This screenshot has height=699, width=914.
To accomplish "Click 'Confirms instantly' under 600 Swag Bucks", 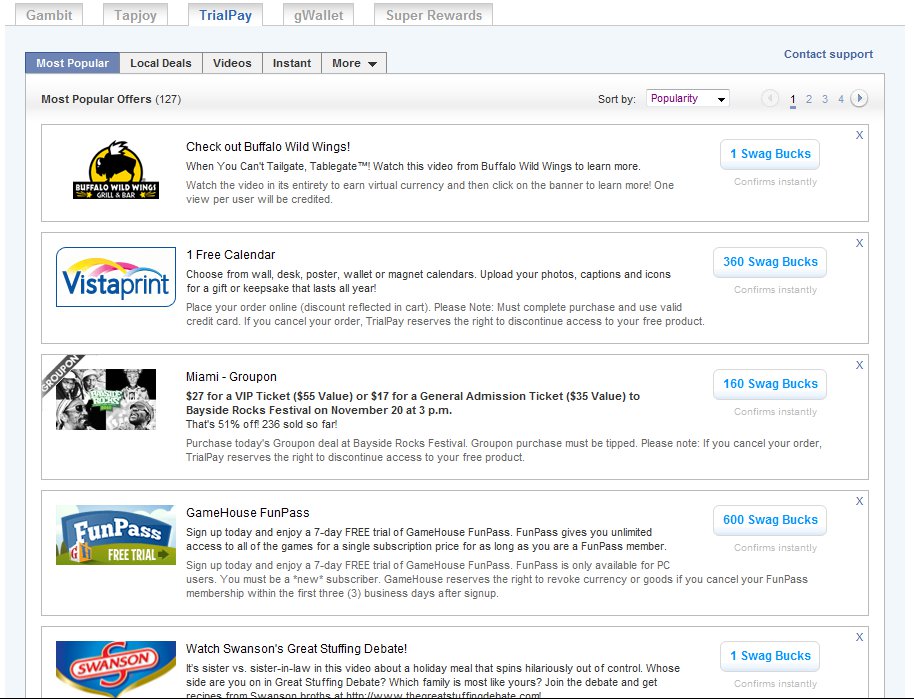I will coord(775,547).
